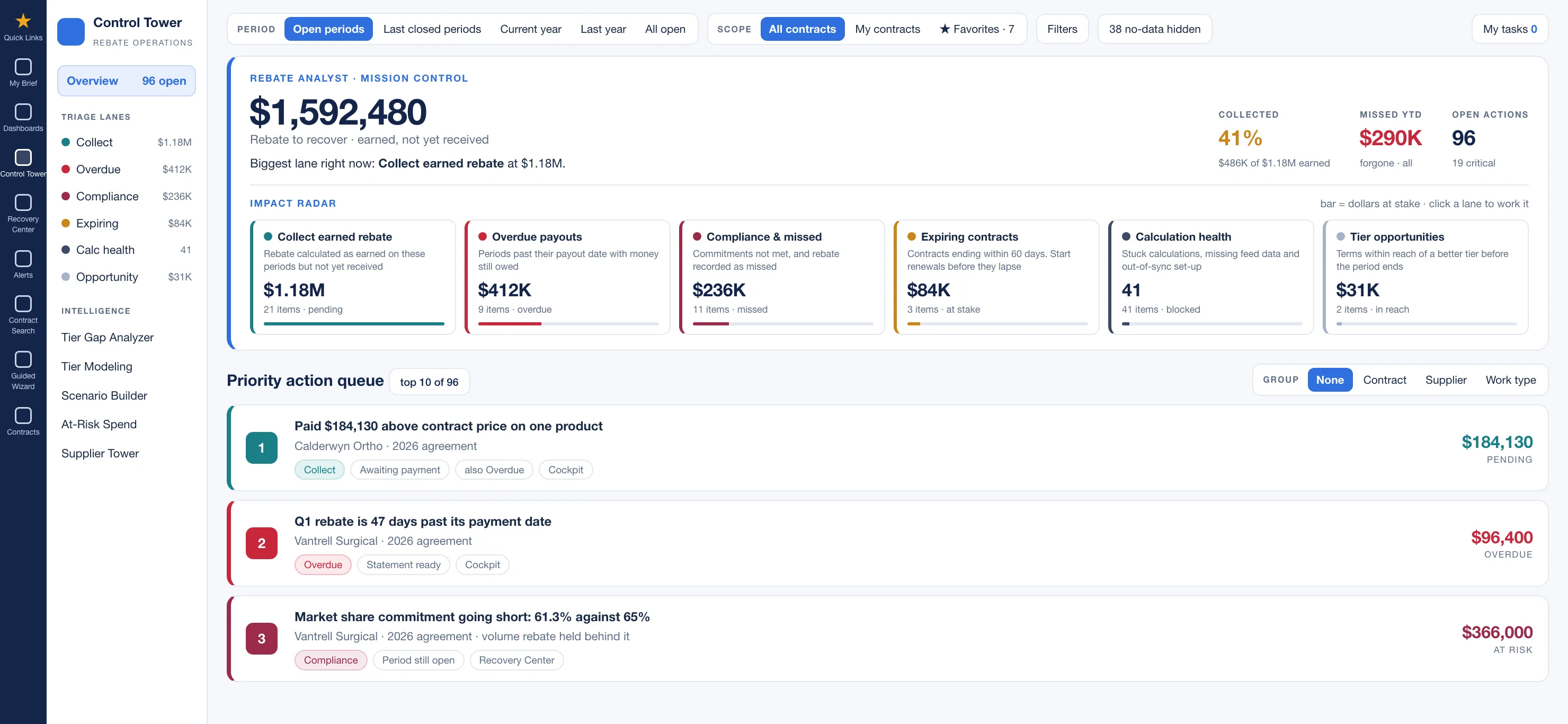Switch period to Current year
Screen dimensions: 1568x724
[x=530, y=29]
